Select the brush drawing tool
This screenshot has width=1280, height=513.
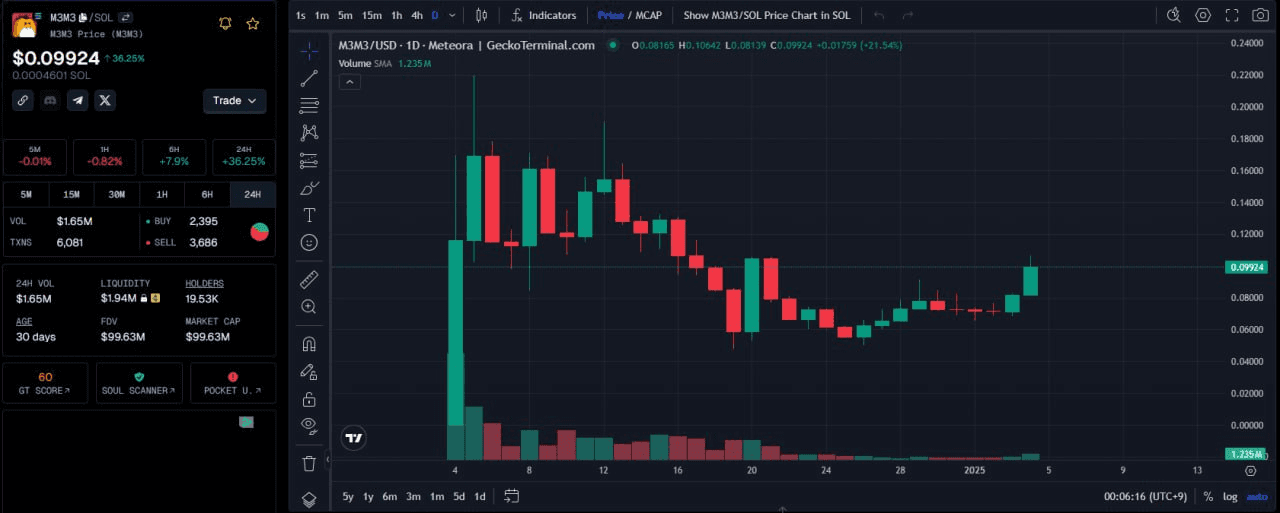309,187
